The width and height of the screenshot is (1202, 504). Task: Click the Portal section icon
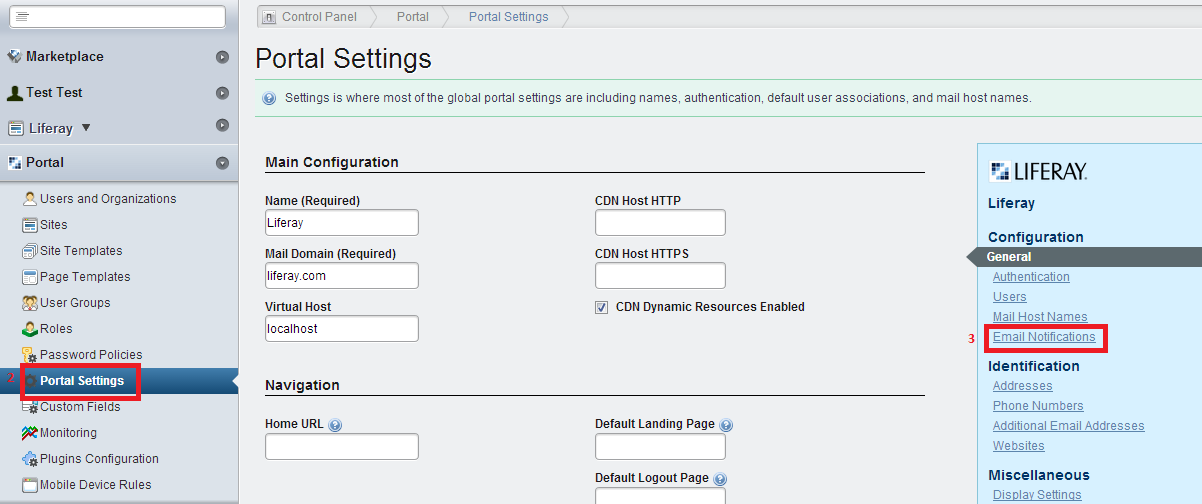point(14,162)
